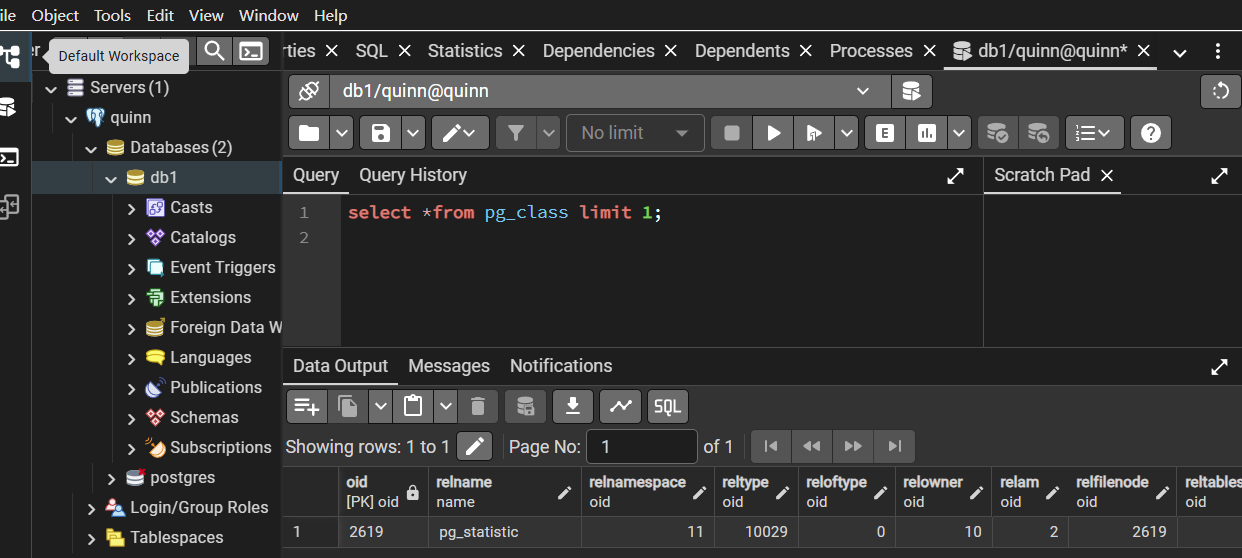Expand the Casts tree node
This screenshot has width=1242, height=558.
pos(132,208)
